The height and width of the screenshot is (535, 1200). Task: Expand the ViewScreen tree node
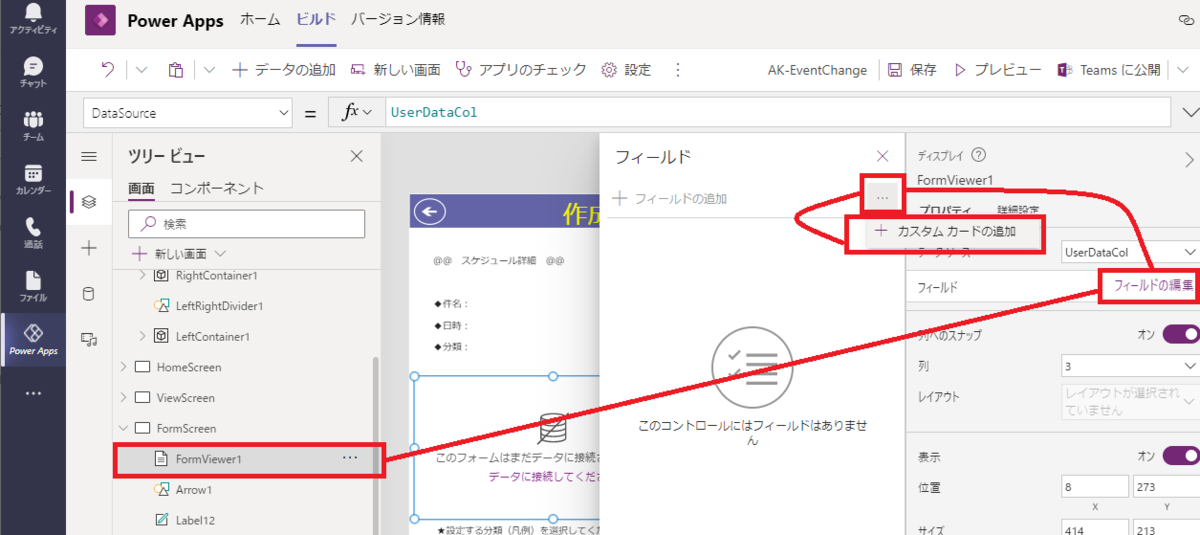click(123, 397)
